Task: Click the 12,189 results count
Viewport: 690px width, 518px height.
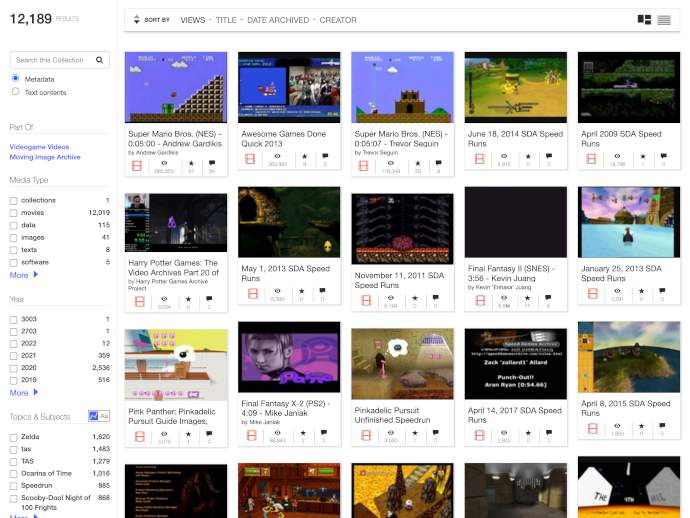Action: [31, 18]
